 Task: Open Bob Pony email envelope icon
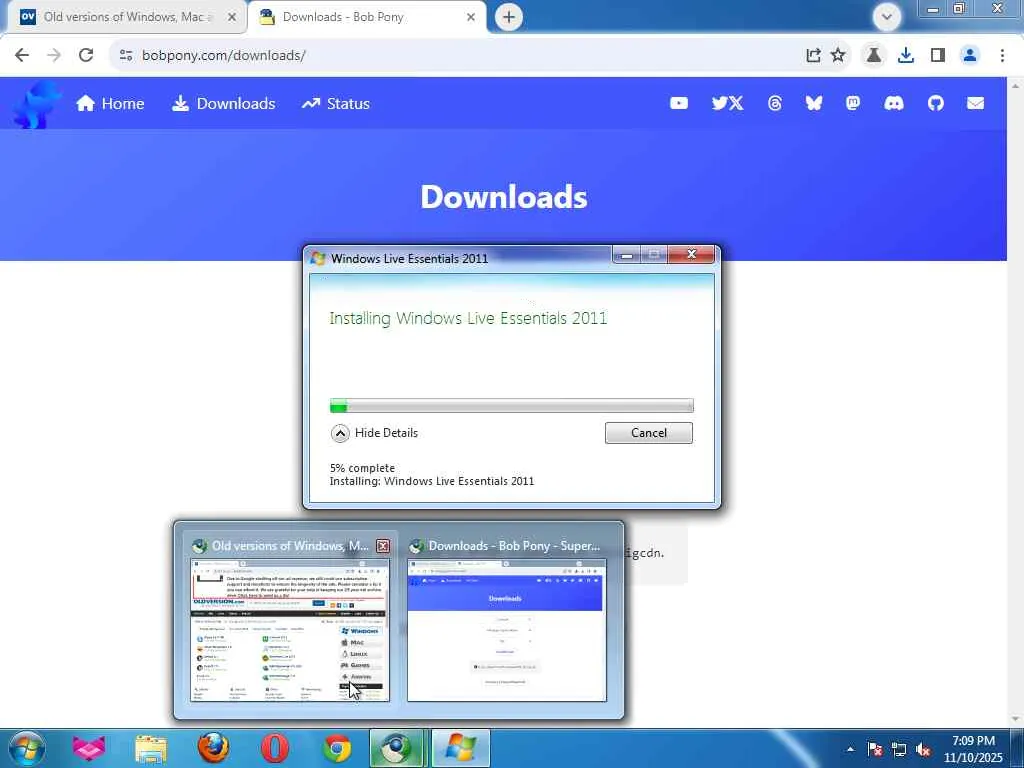(975, 103)
